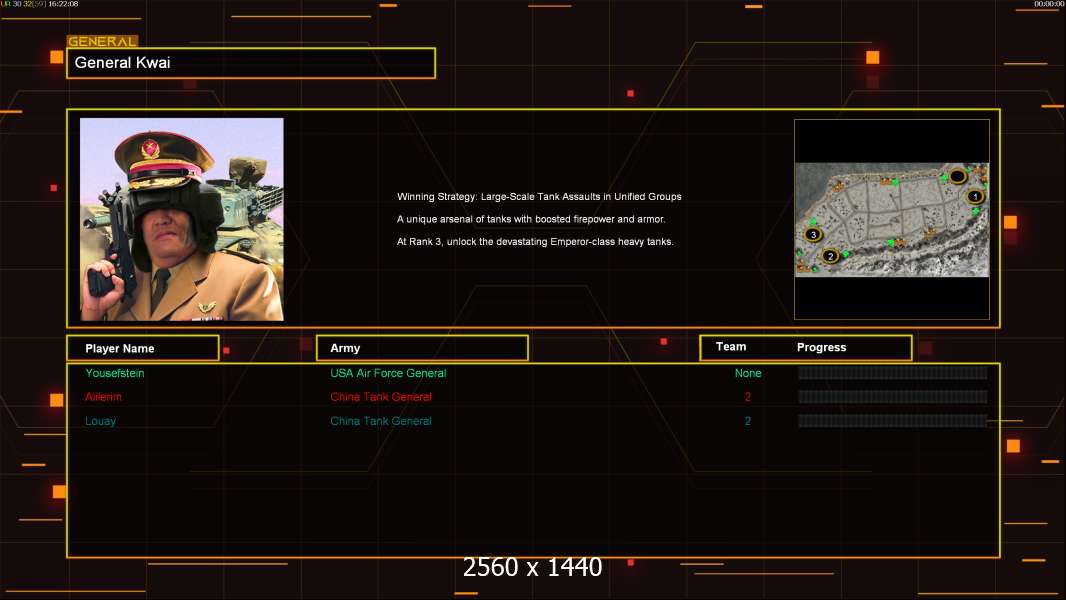
Task: Click Allerim's loading progress bar
Action: click(893, 397)
